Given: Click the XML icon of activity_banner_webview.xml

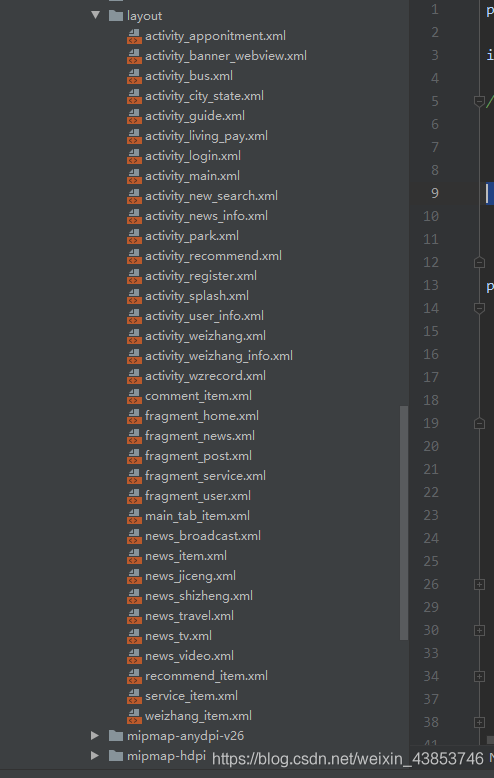Looking at the screenshot, I should pos(134,56).
